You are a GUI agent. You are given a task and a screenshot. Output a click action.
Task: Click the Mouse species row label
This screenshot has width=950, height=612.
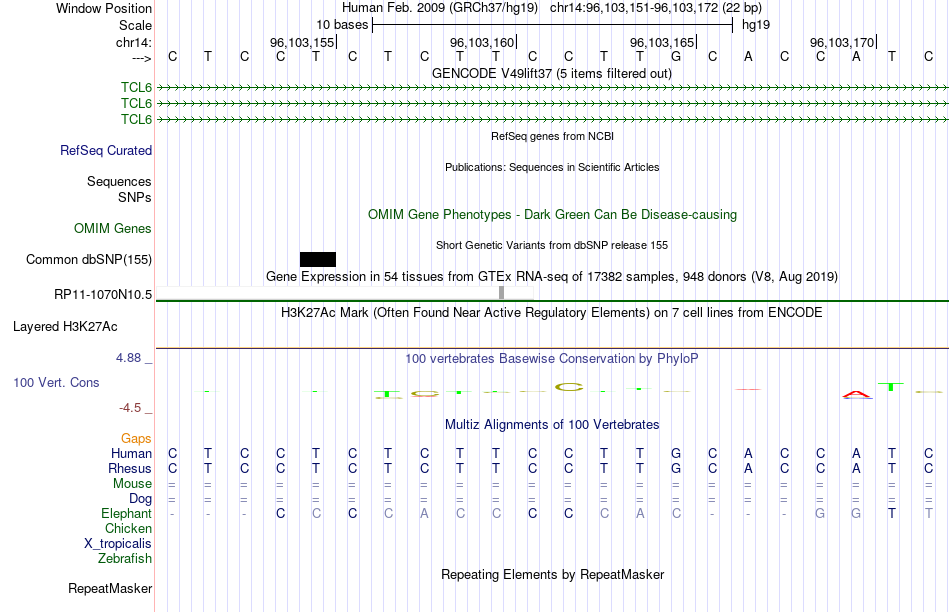[x=132, y=484]
